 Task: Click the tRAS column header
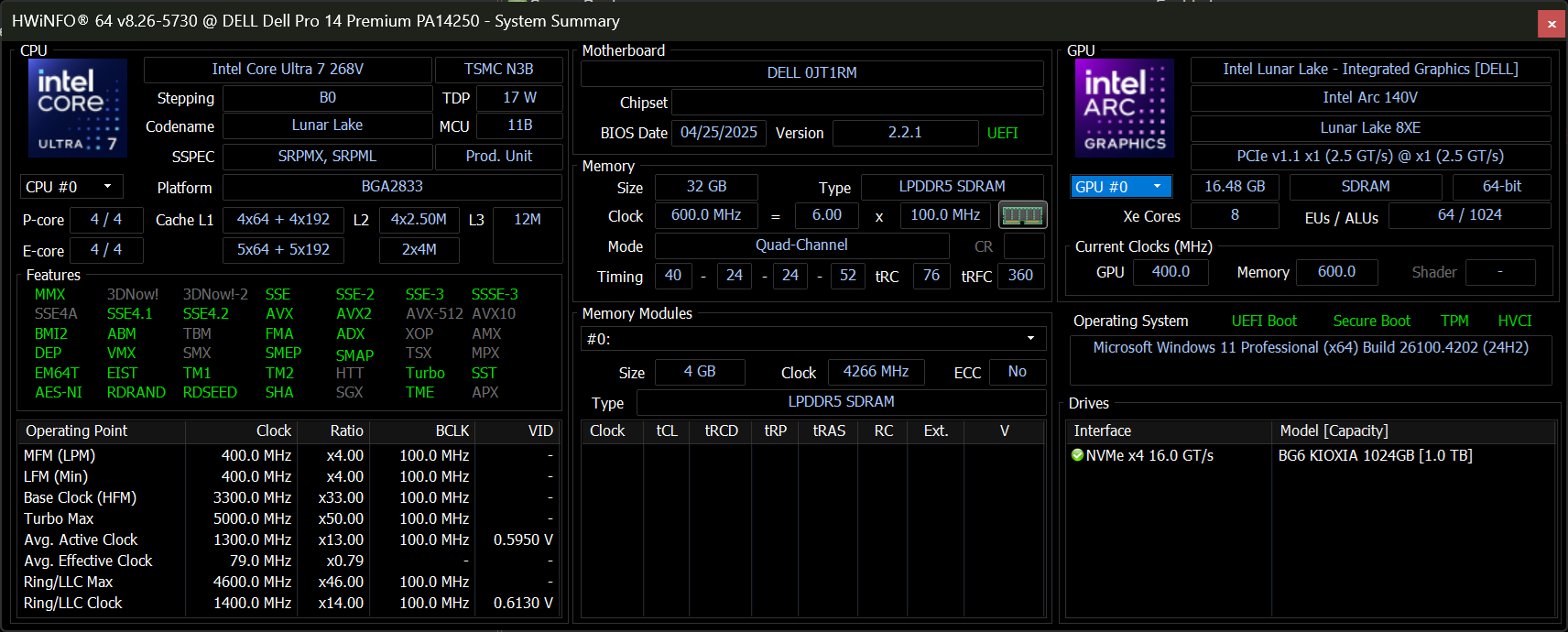pyautogui.click(x=829, y=430)
